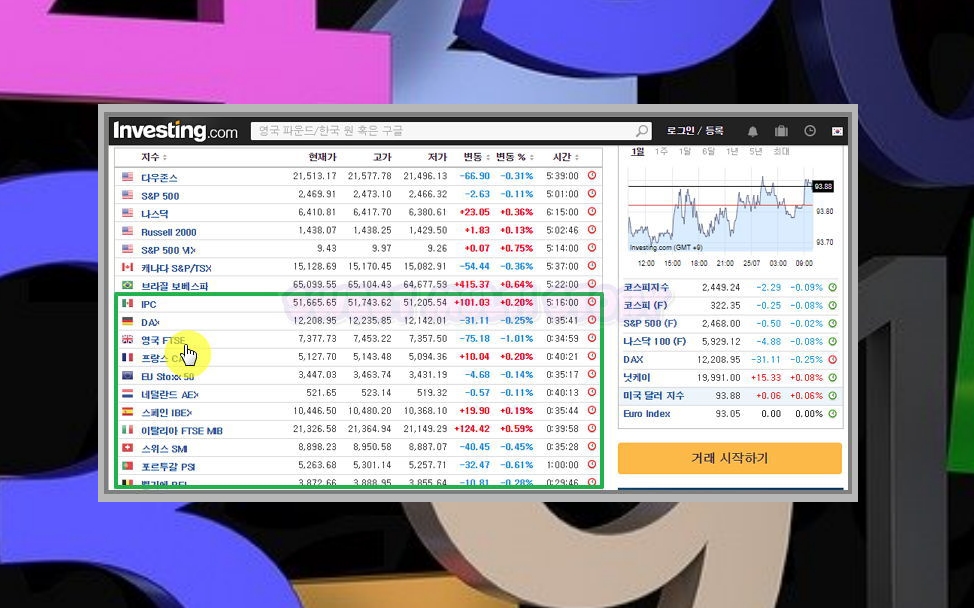Open the Euro Index sidebar link
This screenshot has height=608, width=974.
647,414
